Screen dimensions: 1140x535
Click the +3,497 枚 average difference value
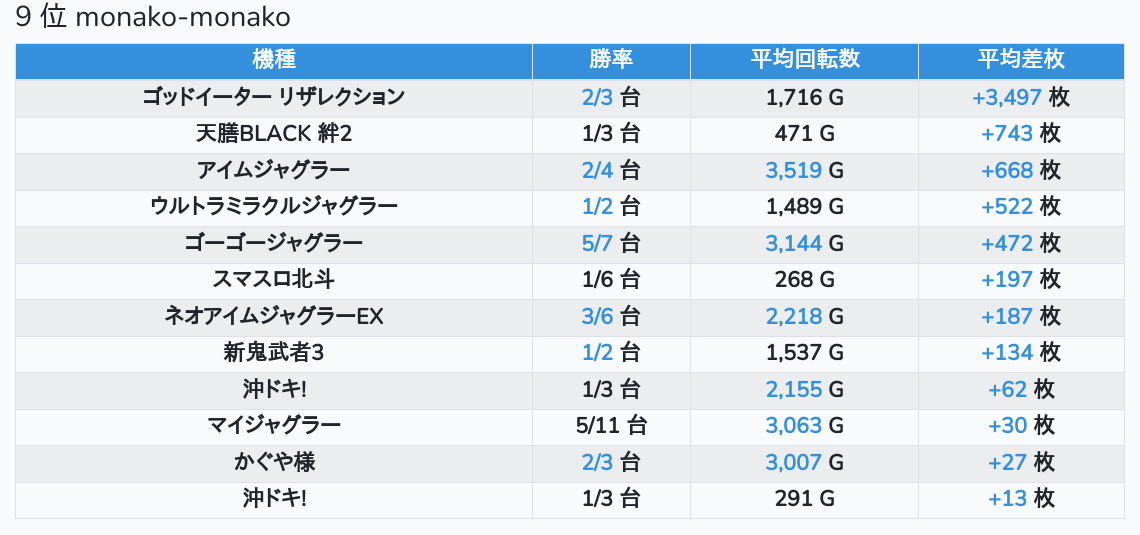pos(1020,97)
